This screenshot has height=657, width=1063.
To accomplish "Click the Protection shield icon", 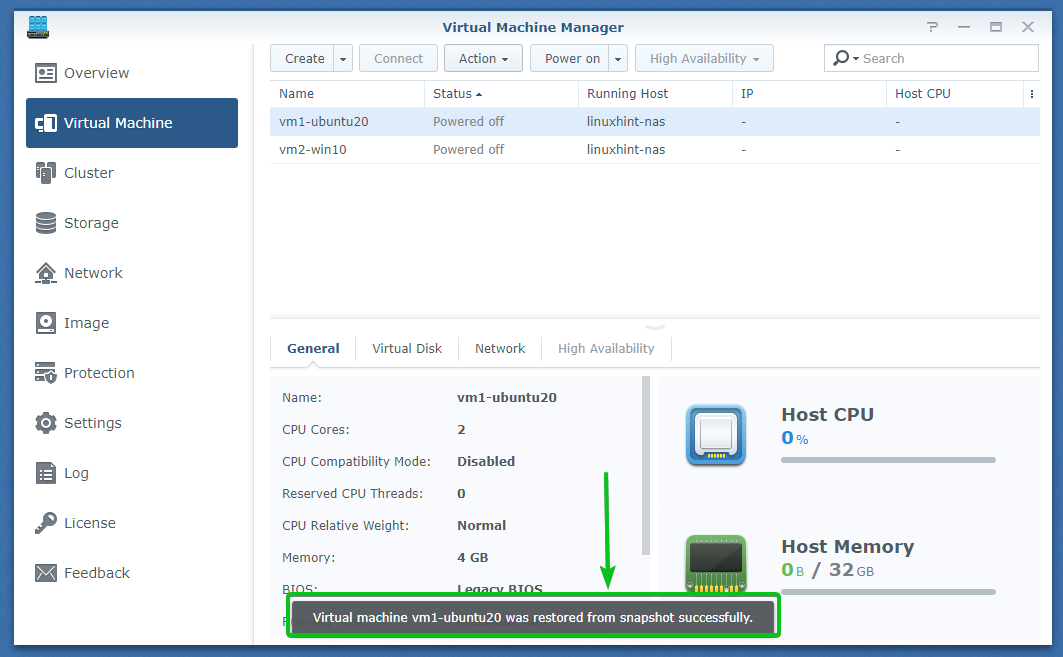I will (x=46, y=373).
